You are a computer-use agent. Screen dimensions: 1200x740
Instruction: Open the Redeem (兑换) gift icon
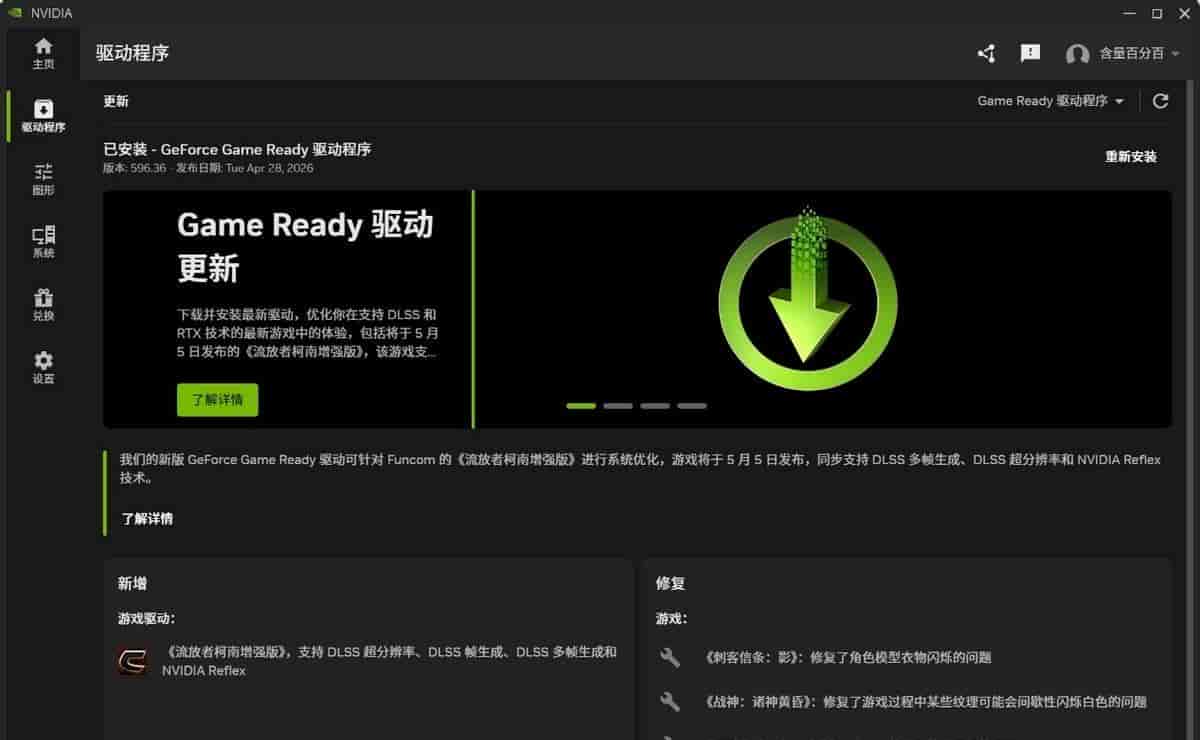pyautogui.click(x=43, y=305)
